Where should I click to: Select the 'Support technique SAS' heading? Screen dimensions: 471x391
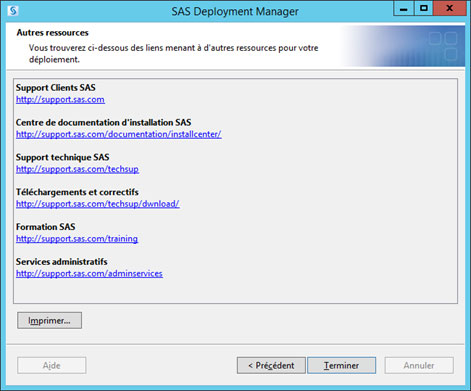click(63, 157)
